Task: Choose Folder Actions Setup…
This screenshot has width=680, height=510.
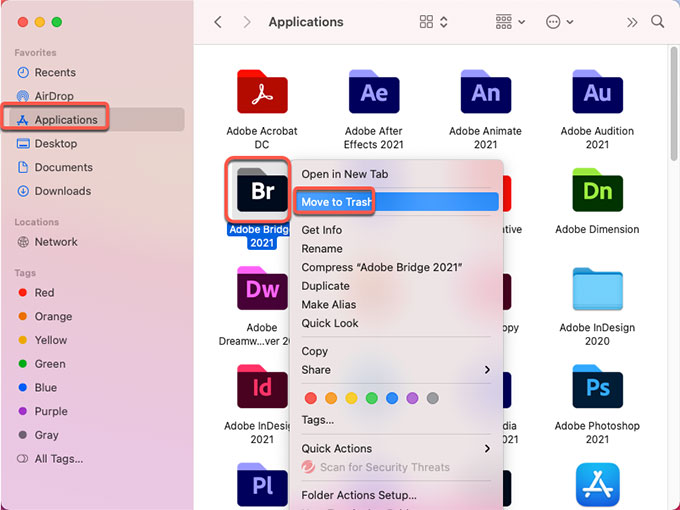Action: pyautogui.click(x=359, y=495)
